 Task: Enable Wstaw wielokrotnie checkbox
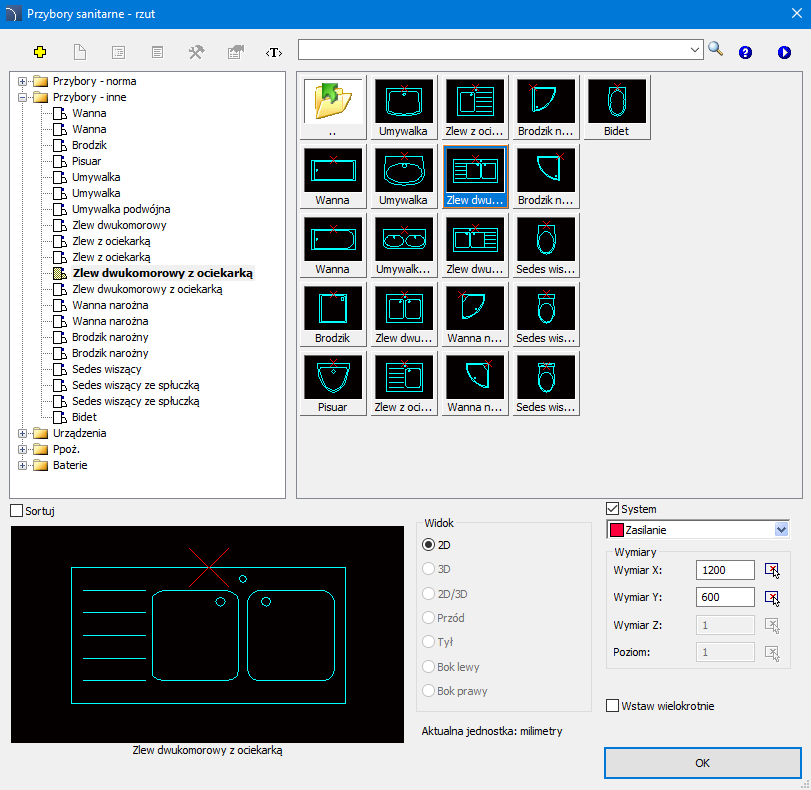[613, 706]
